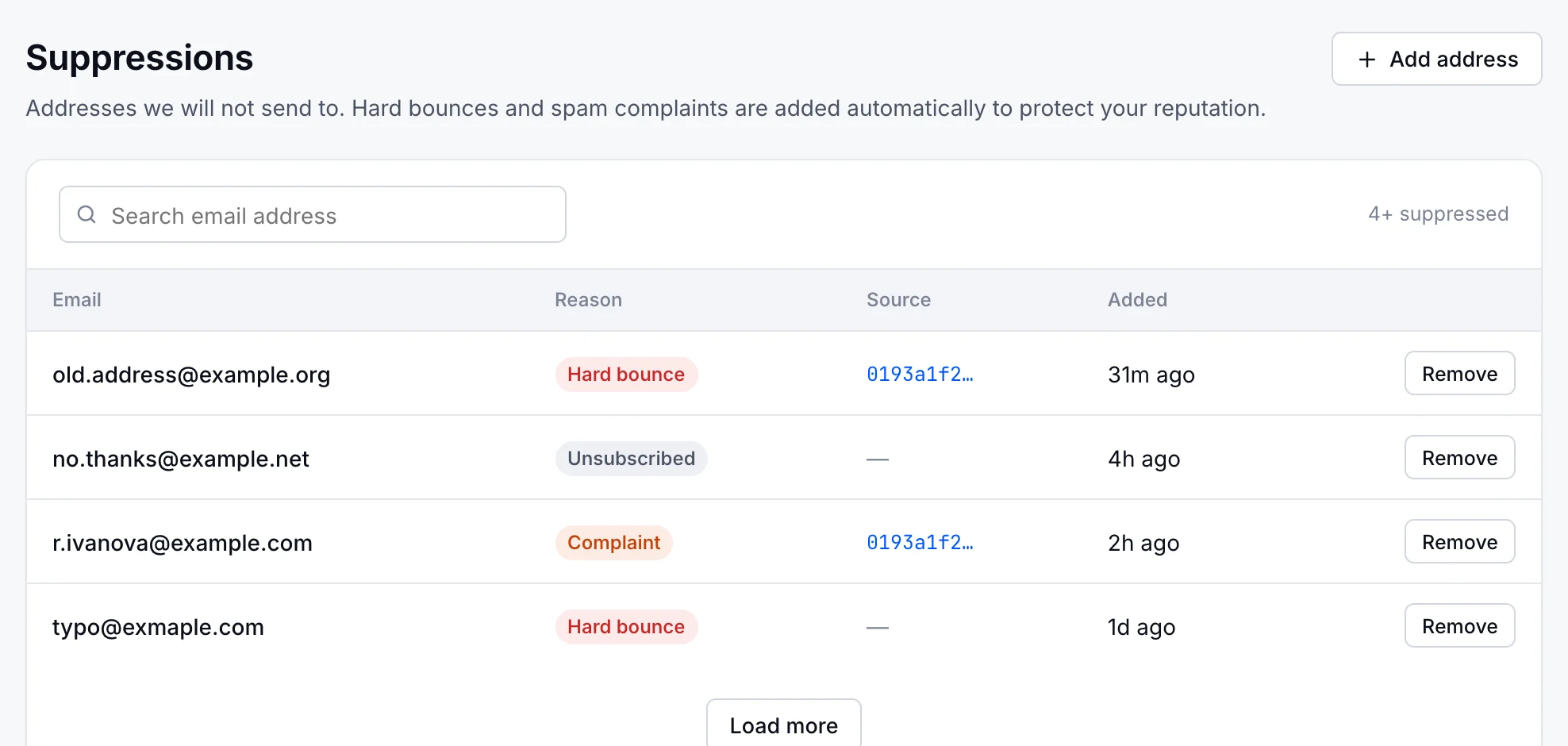Click the Source column header

[898, 300]
